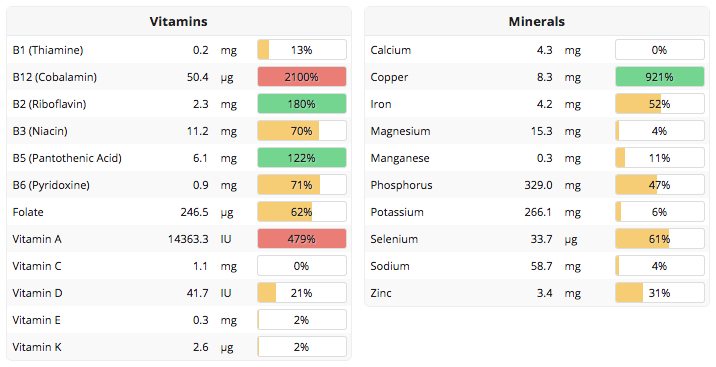Click the Vitamin A value 14363.3
The height and width of the screenshot is (367, 716).
[188, 239]
